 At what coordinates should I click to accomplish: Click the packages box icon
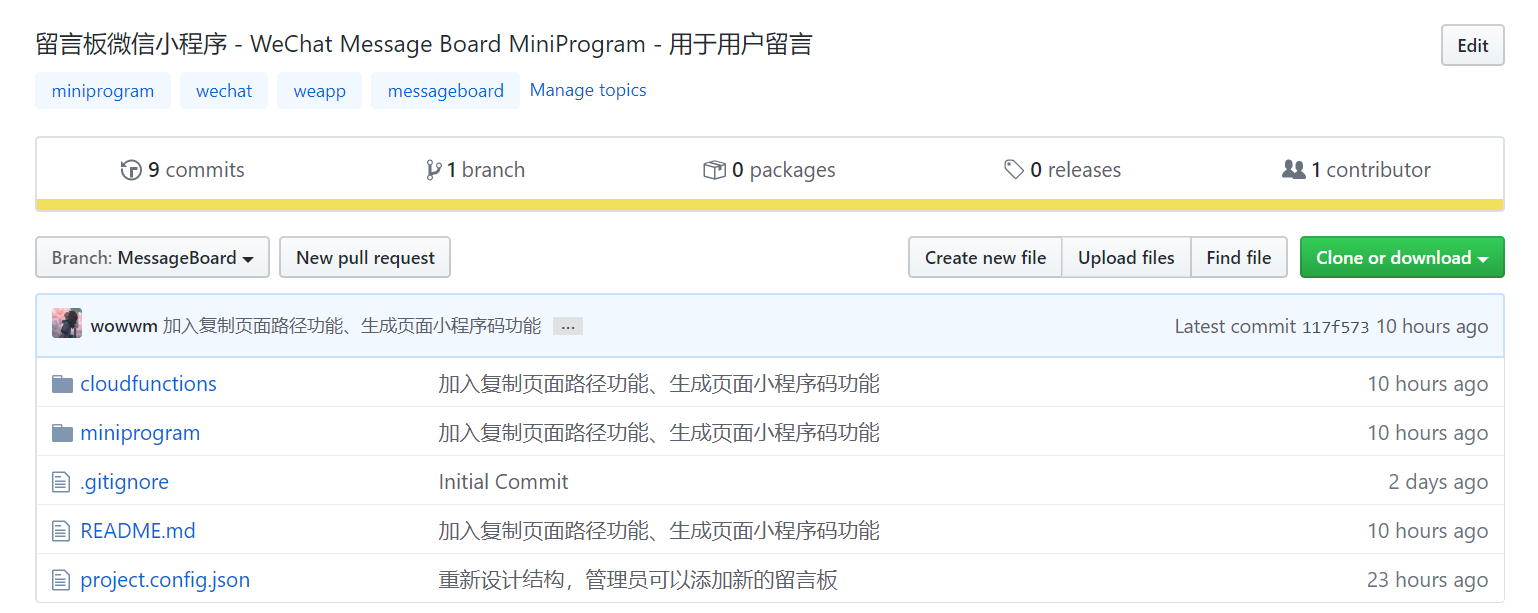(x=716, y=170)
